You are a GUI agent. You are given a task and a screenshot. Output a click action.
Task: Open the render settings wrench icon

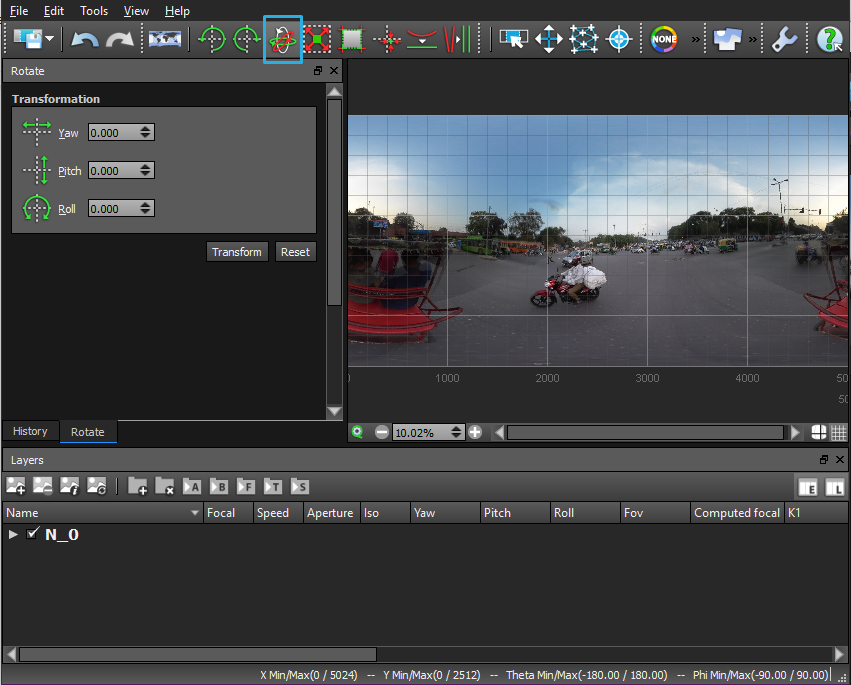tap(783, 39)
